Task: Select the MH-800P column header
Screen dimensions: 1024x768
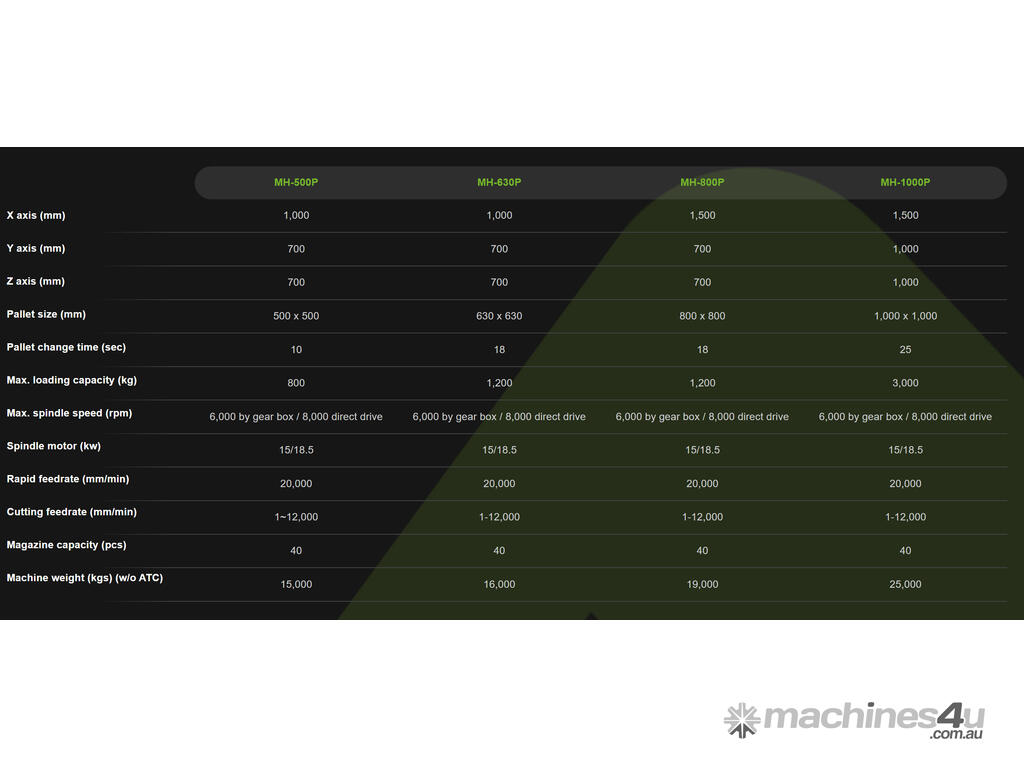Action: click(x=702, y=183)
